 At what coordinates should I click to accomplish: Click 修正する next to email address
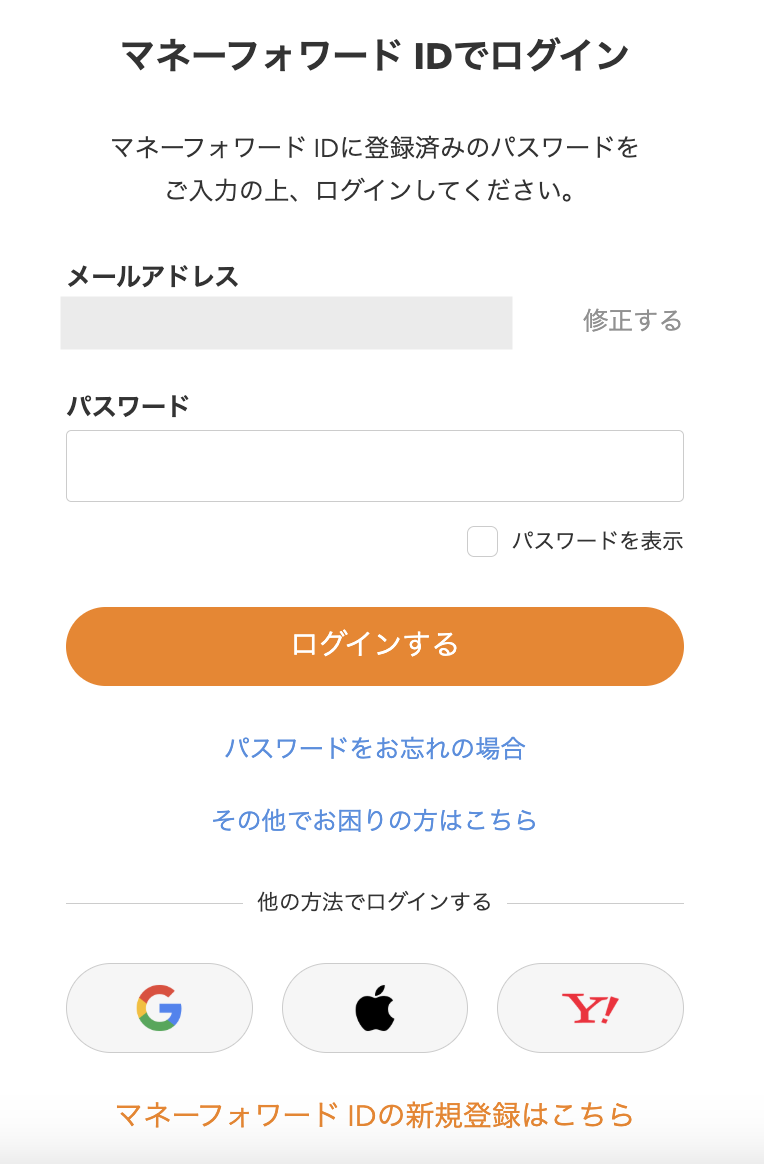tap(632, 321)
